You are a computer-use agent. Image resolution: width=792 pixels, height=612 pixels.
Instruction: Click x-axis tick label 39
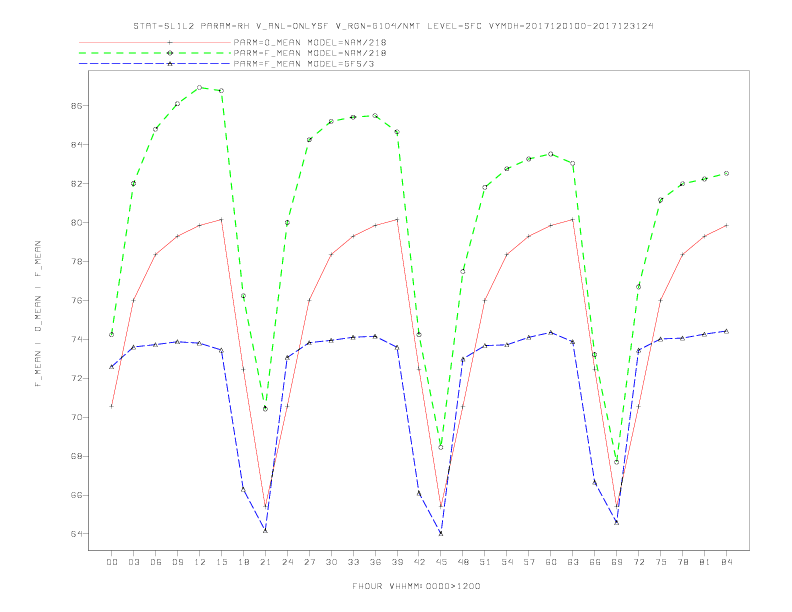[397, 562]
